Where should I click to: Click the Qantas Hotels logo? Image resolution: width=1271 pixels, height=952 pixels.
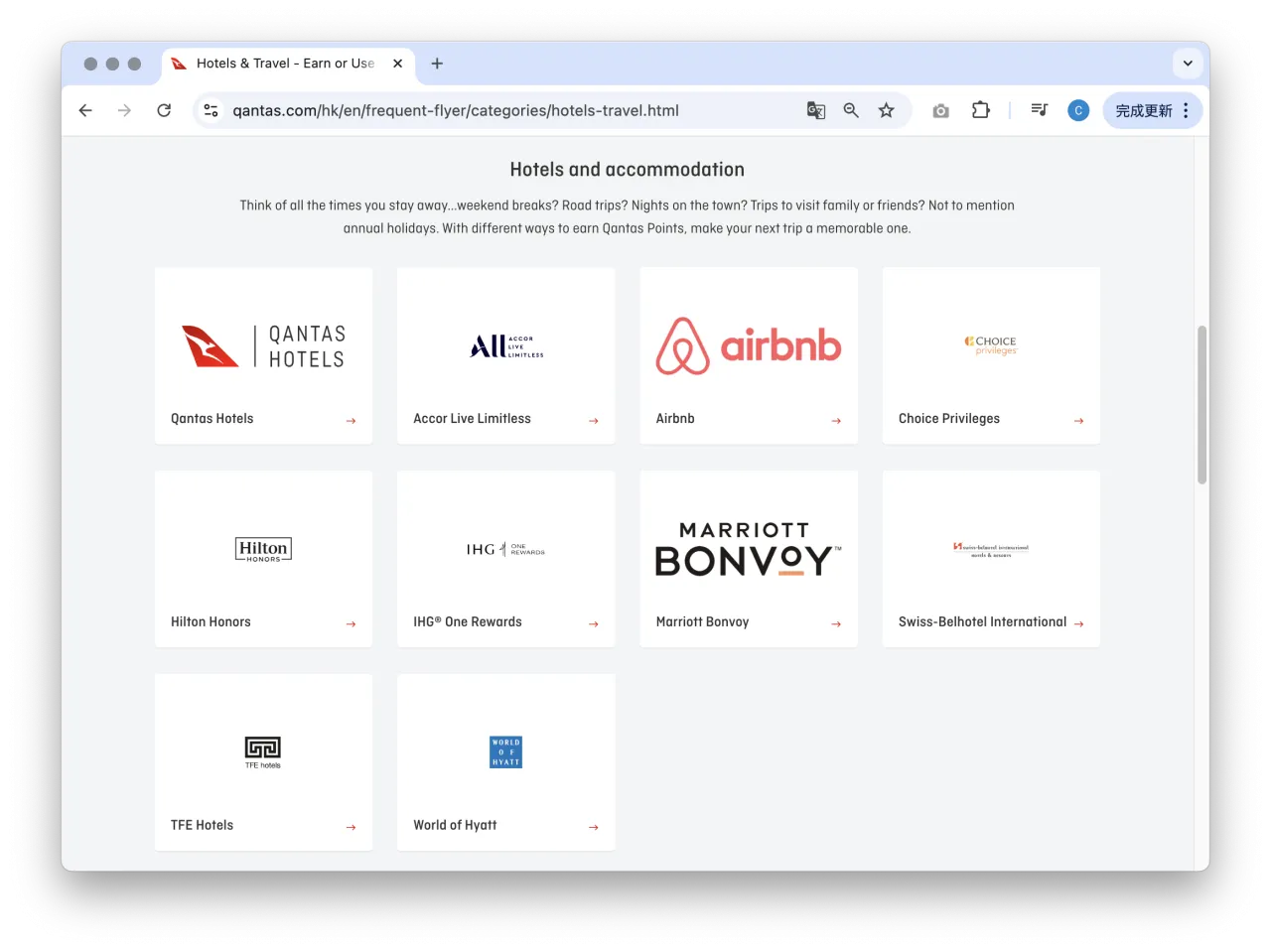(x=263, y=346)
